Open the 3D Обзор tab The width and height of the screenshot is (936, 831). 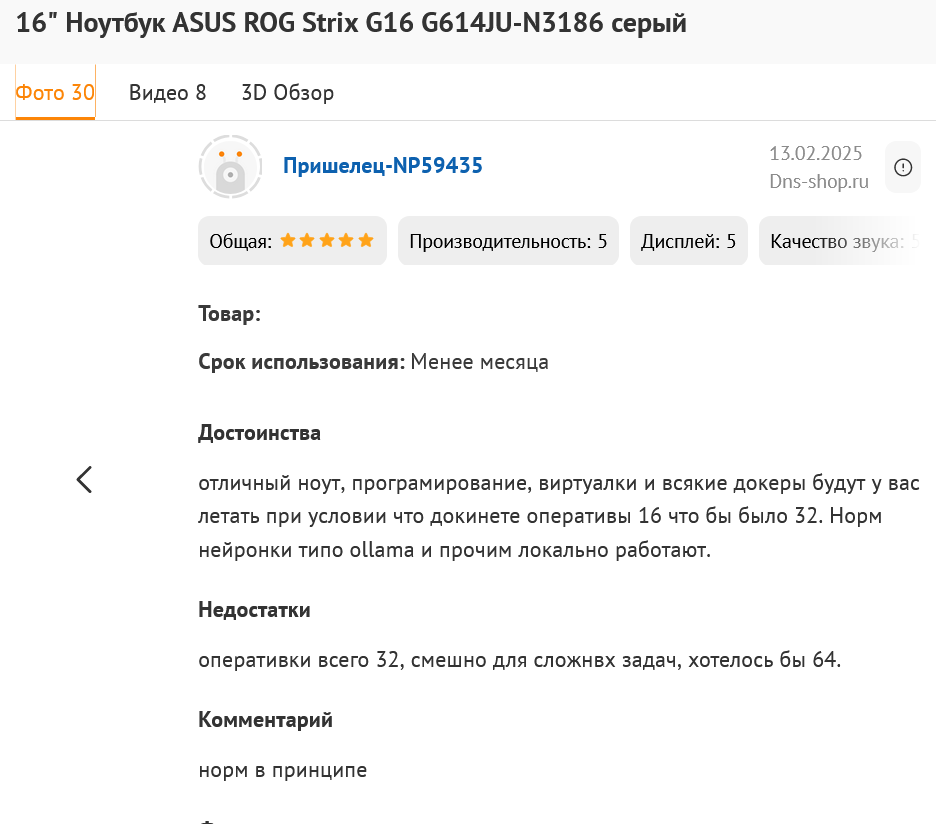pyautogui.click(x=288, y=93)
